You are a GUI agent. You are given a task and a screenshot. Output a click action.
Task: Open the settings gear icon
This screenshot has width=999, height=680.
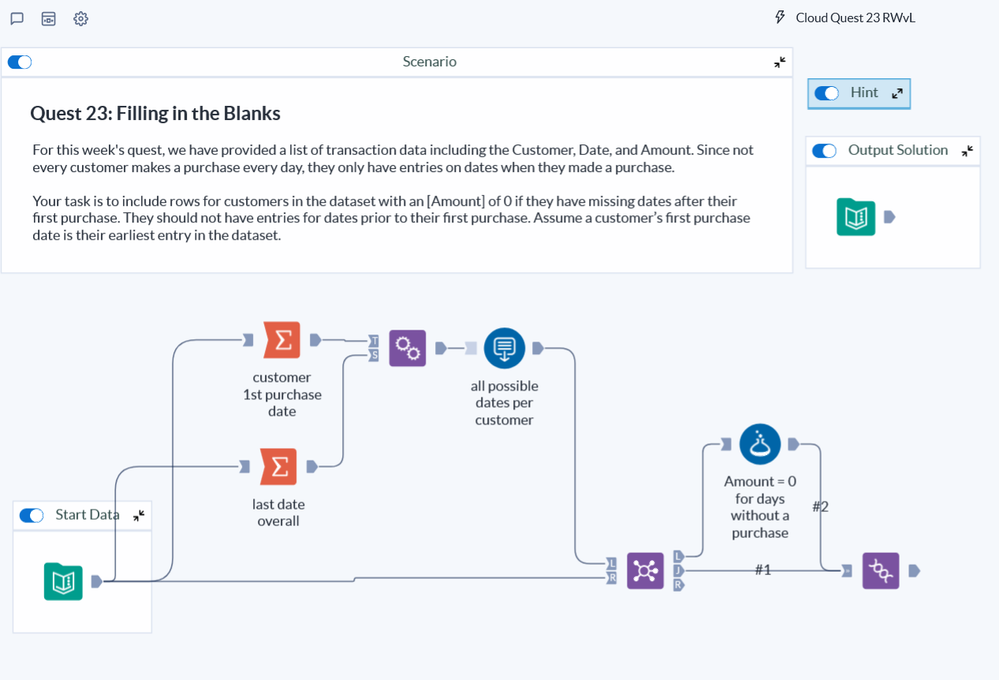point(81,19)
